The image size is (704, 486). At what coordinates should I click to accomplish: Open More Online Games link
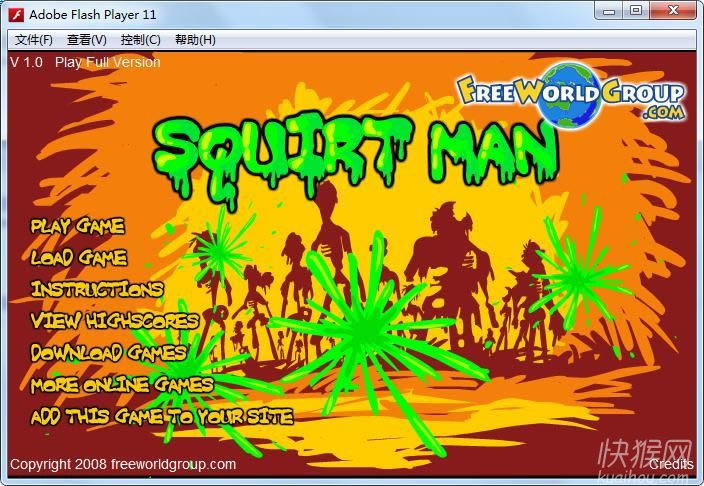(122, 384)
